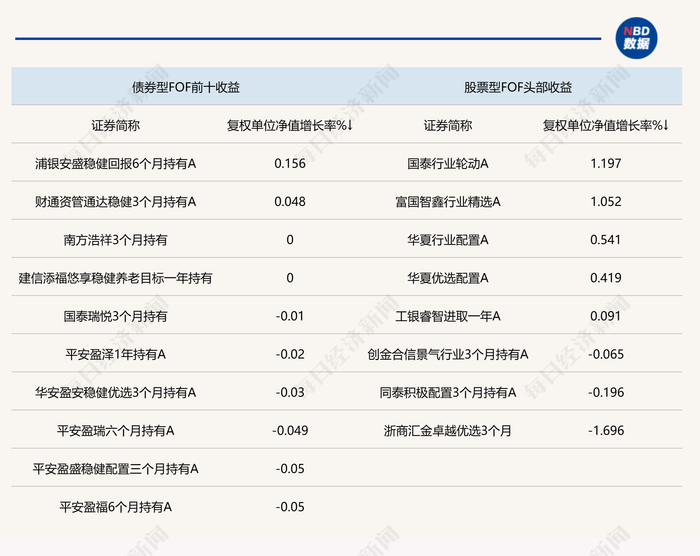
Task: Select 平安盈盛稳健配置三个月持有A
Action: coord(116,469)
